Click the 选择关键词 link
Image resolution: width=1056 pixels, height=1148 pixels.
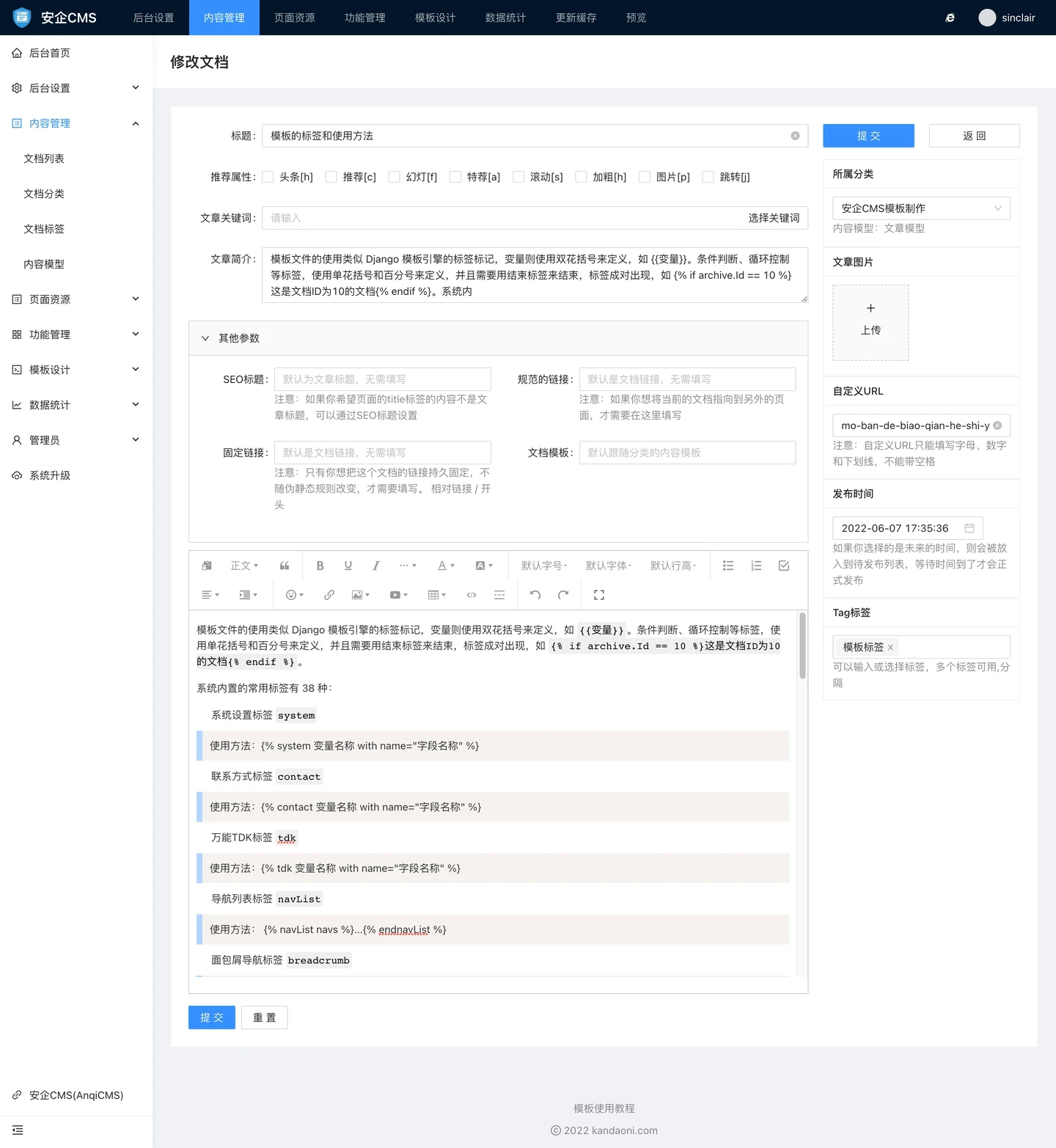point(774,218)
